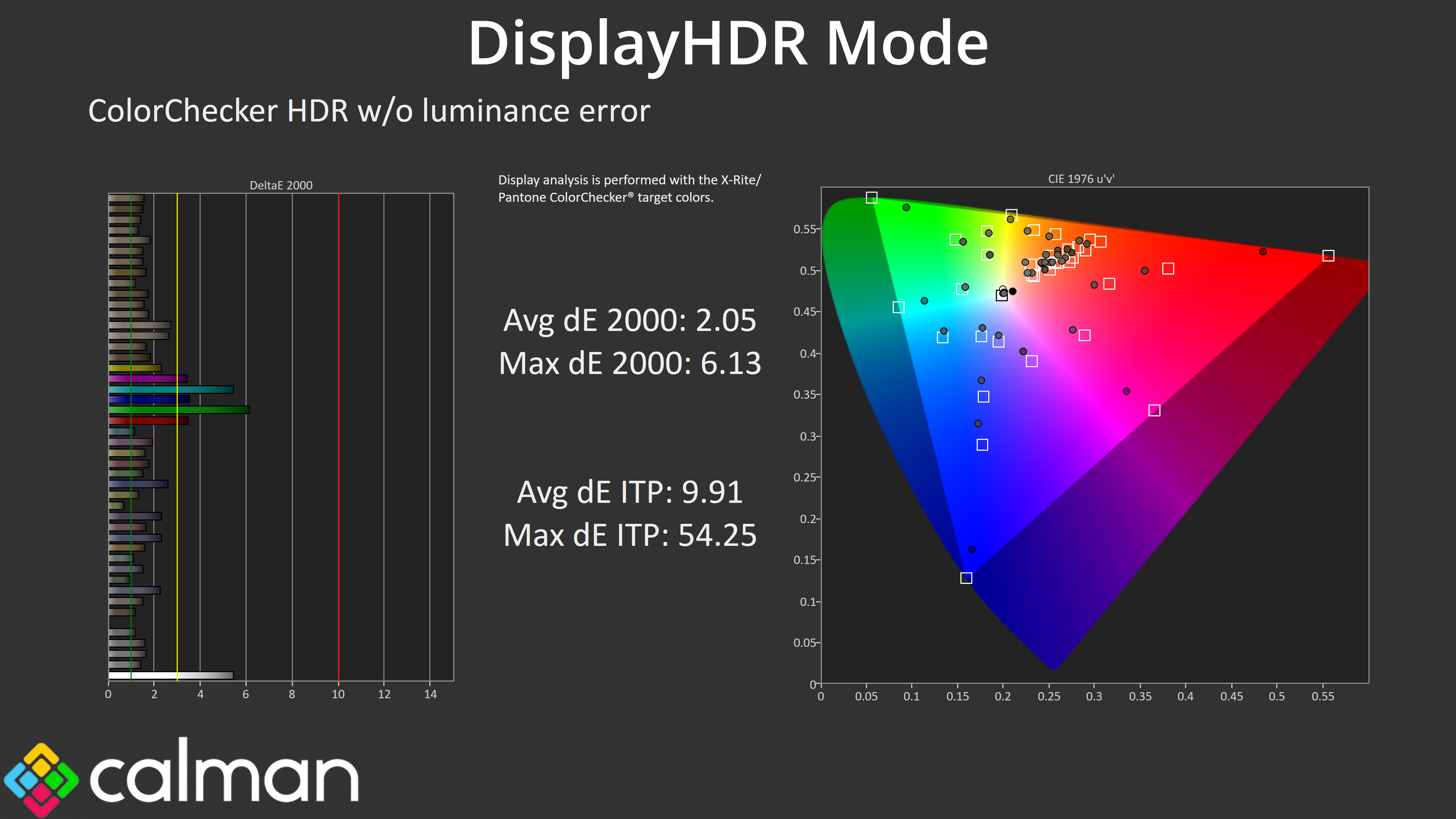Click the DeltaE 2000 chart title
Viewport: 1456px width, 819px height.
point(281,185)
